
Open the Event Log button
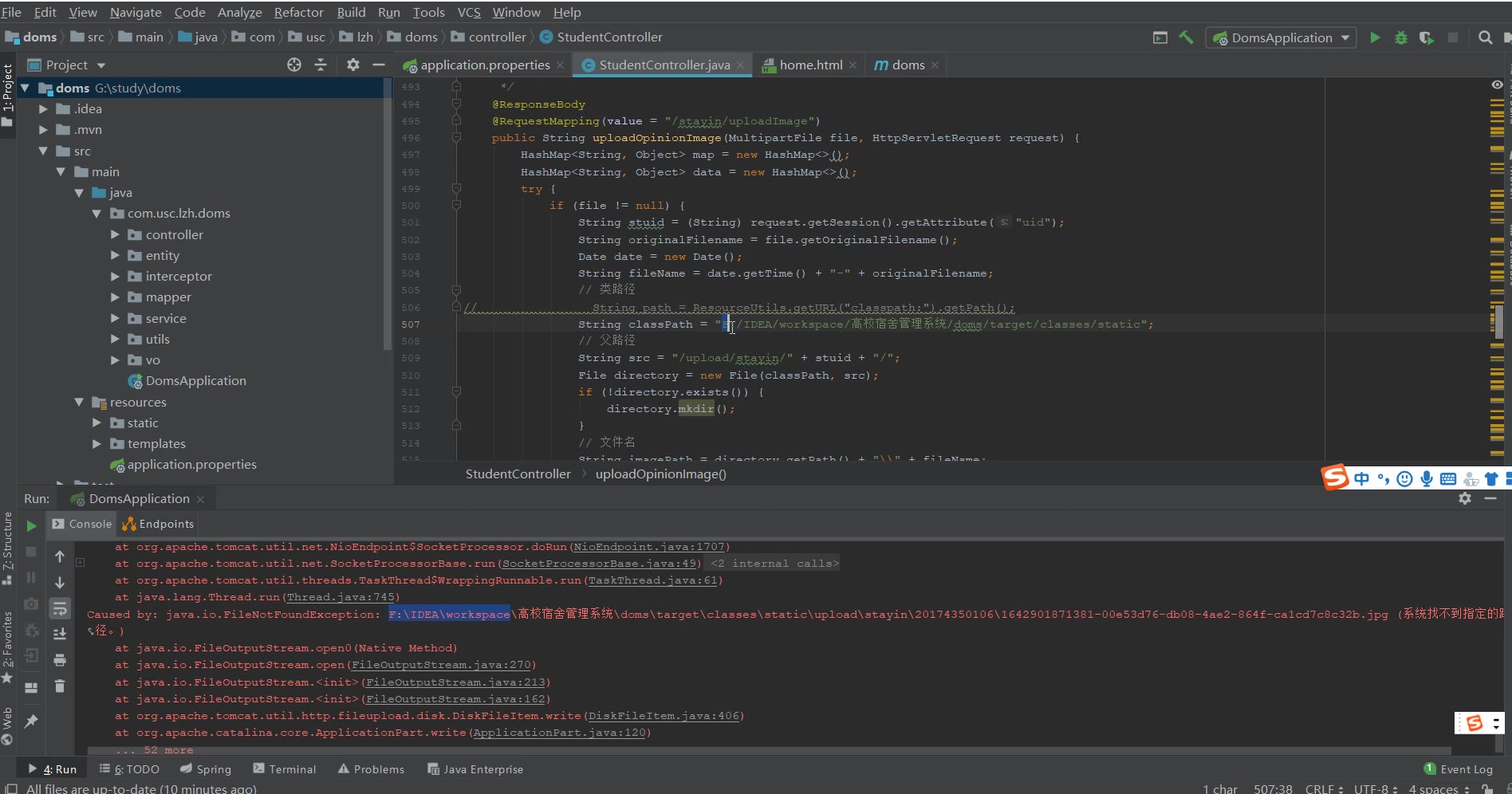[1459, 769]
